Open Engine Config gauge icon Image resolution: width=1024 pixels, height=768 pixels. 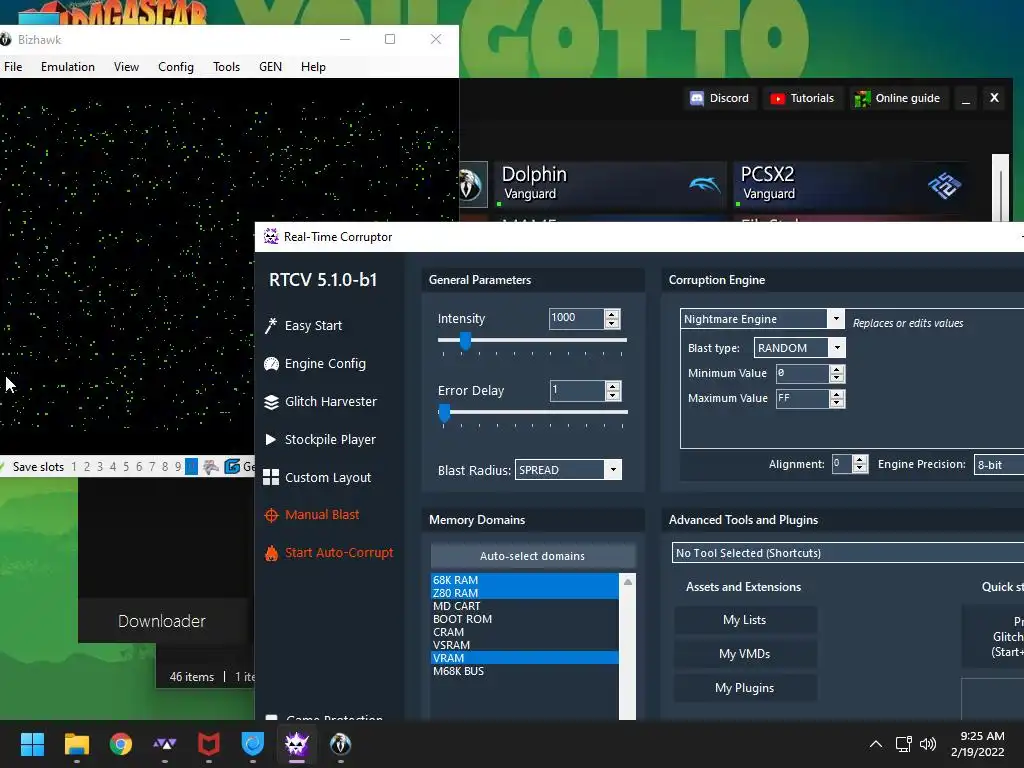tap(271, 364)
